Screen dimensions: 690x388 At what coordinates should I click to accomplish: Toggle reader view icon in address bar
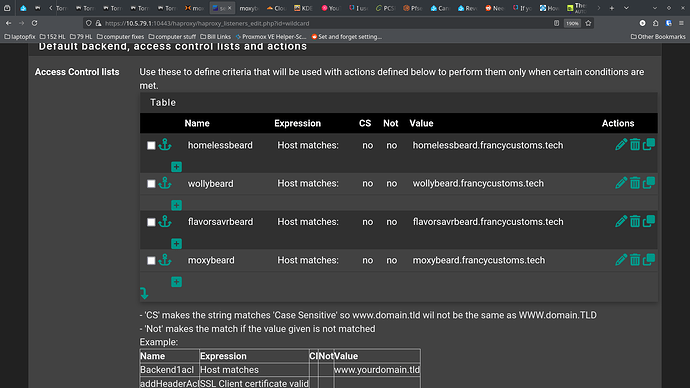(556, 23)
